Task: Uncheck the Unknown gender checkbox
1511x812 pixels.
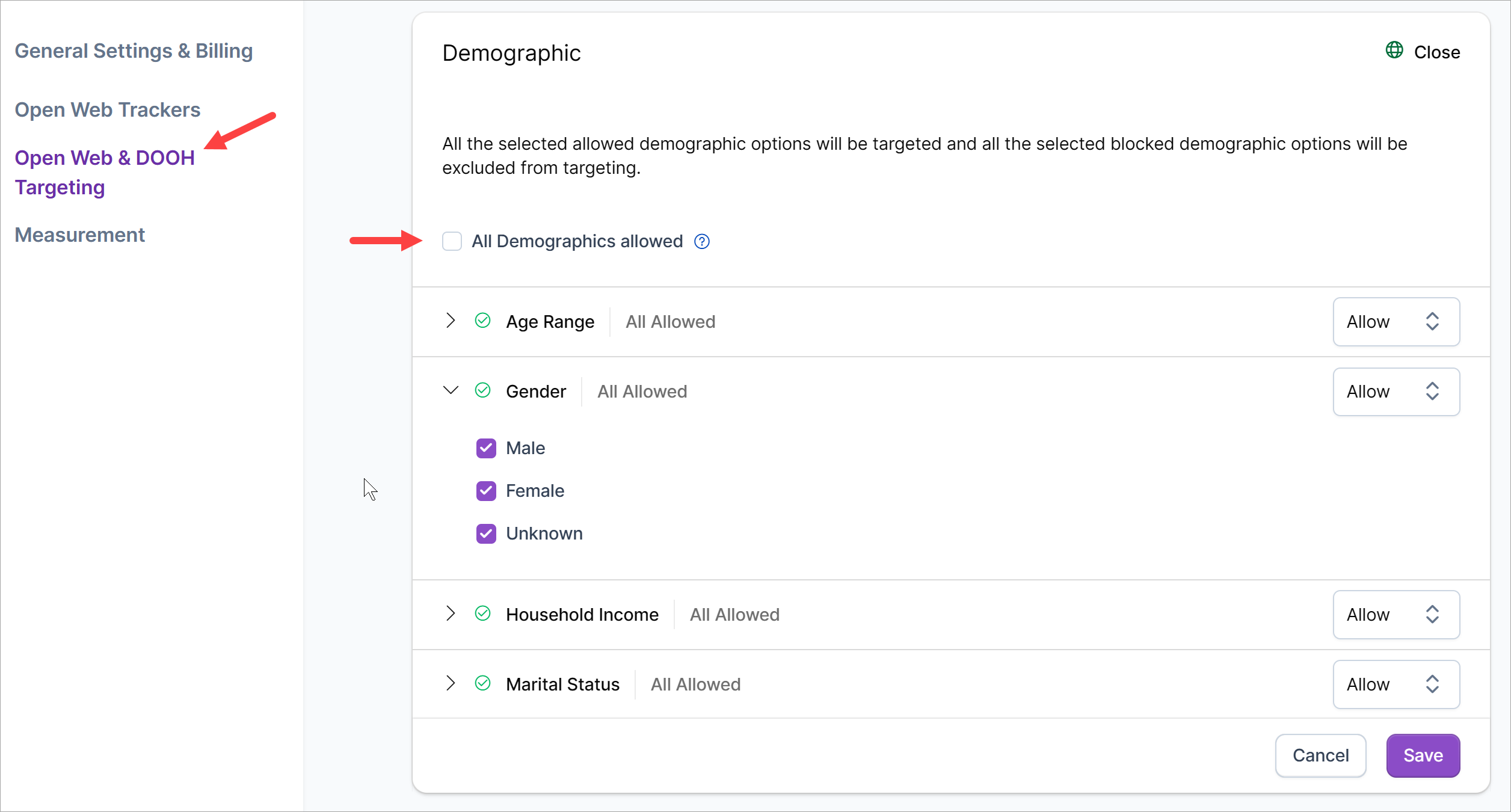Action: pos(486,534)
